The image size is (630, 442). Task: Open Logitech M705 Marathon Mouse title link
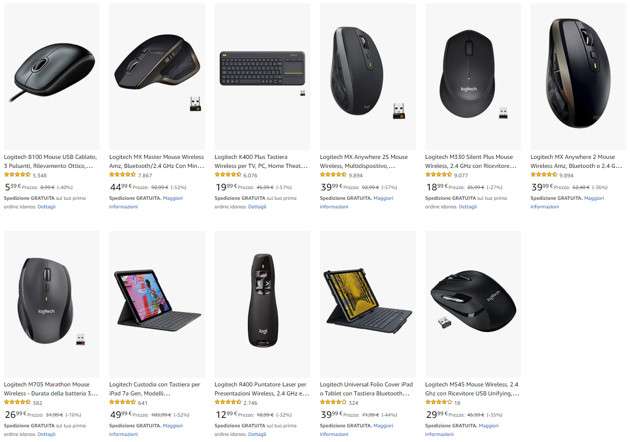pos(51,389)
